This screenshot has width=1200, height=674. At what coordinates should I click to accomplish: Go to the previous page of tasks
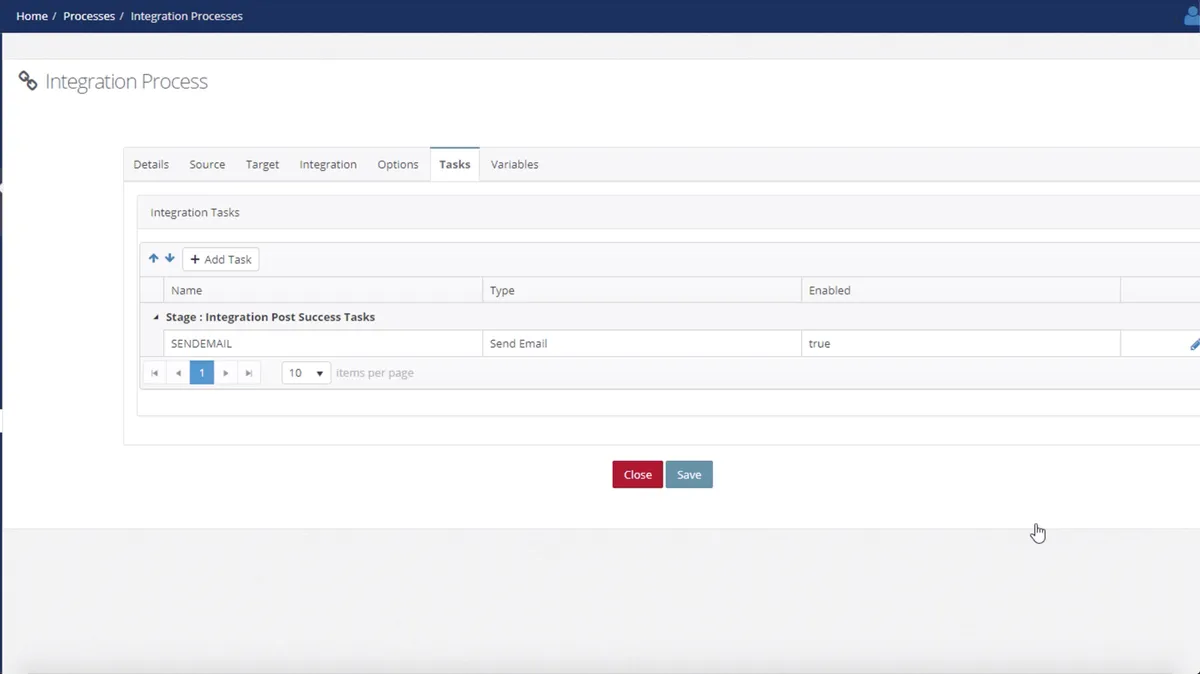click(x=178, y=373)
